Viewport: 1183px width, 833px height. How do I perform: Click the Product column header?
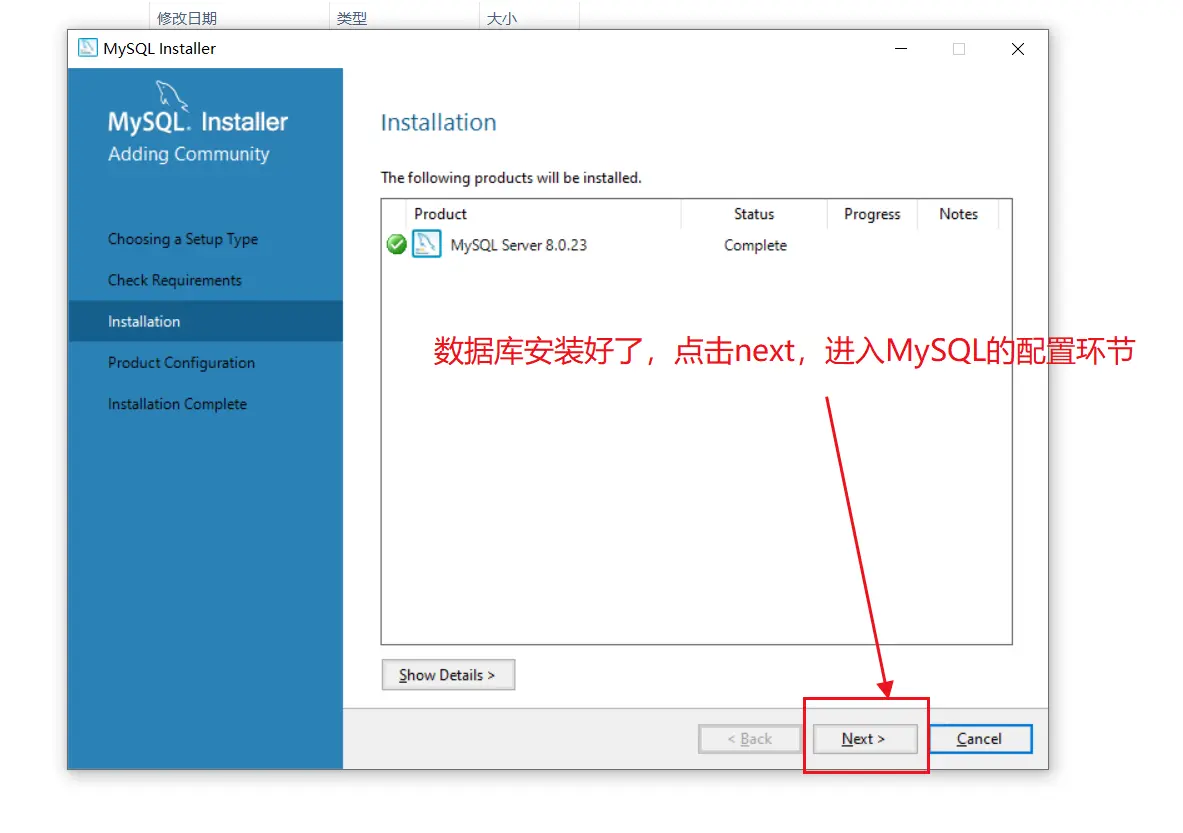(x=543, y=214)
